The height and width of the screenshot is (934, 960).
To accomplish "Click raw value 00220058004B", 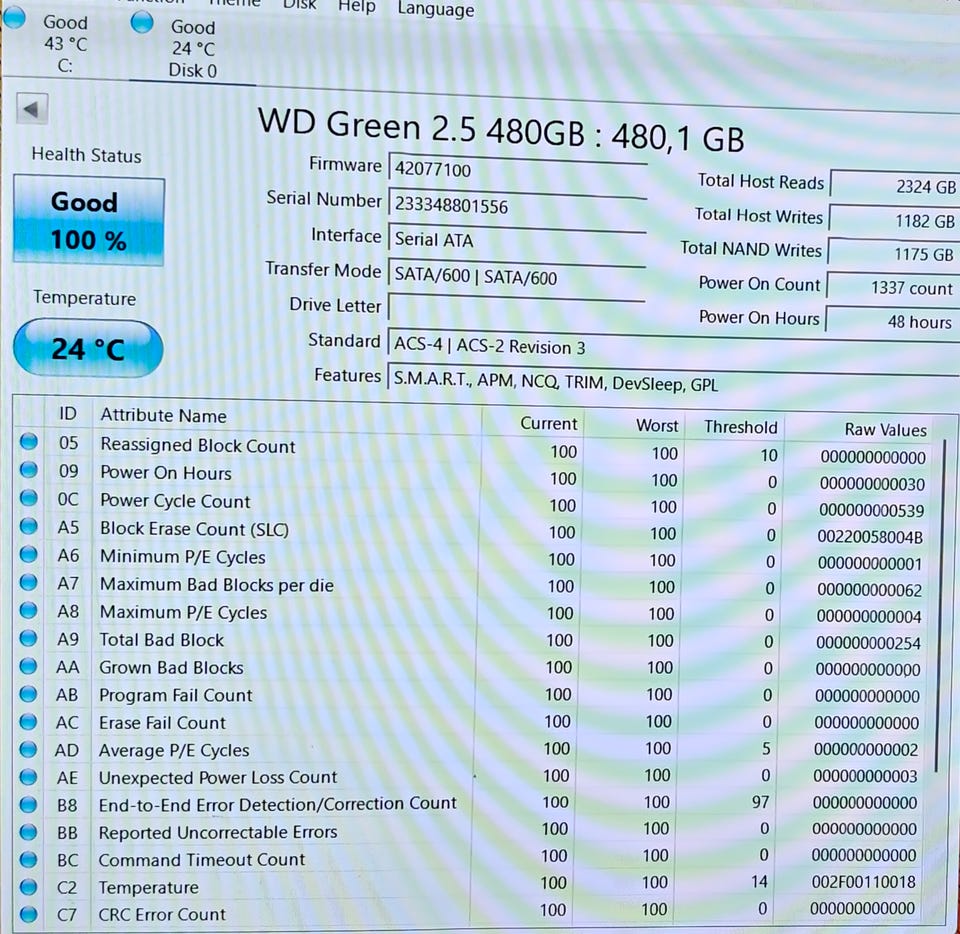I will [x=870, y=537].
